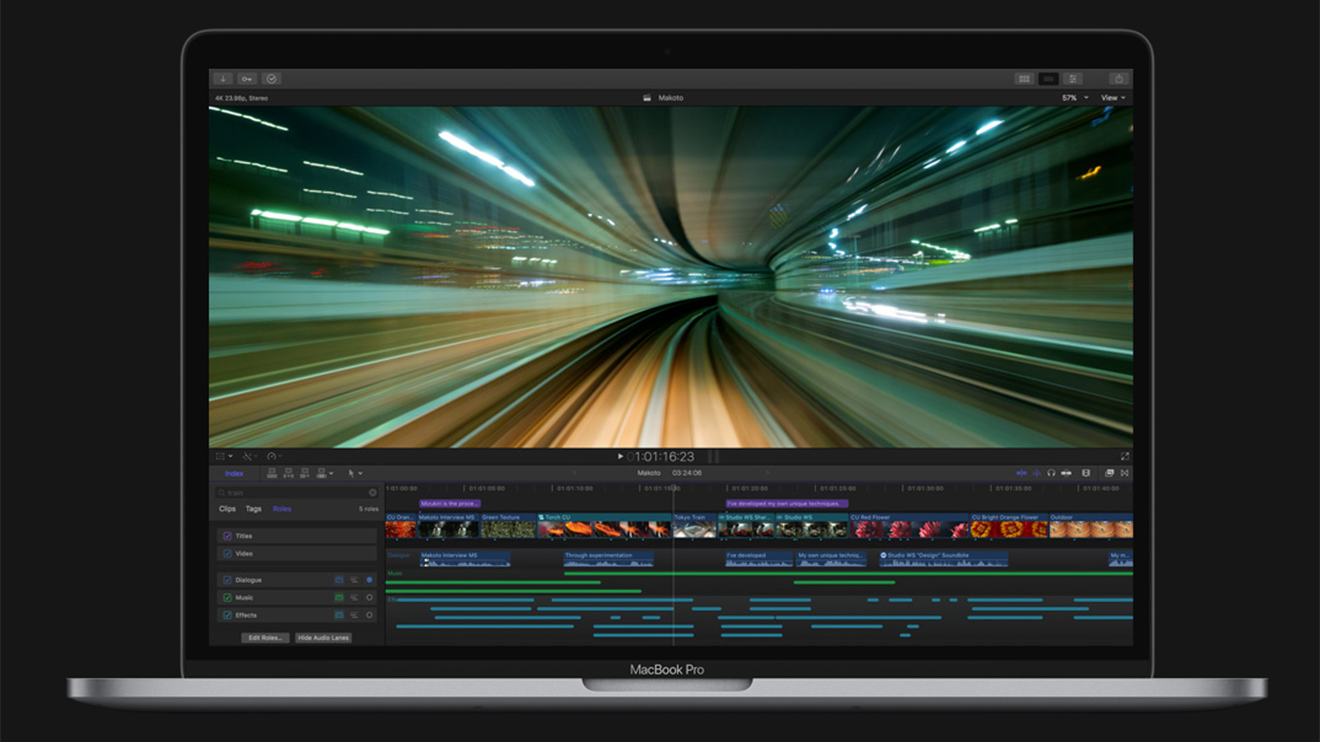Select the keyword icon in the toolbar
Image resolution: width=1320 pixels, height=742 pixels.
click(246, 78)
